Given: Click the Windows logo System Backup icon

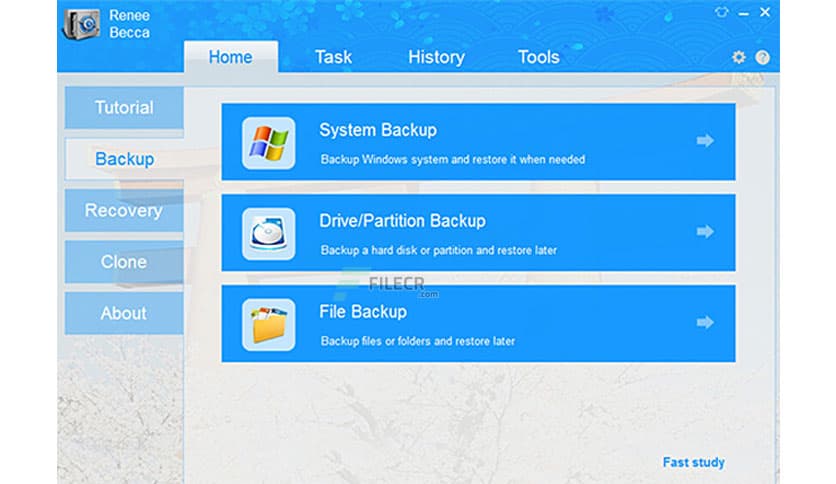Looking at the screenshot, I should pos(268,143).
